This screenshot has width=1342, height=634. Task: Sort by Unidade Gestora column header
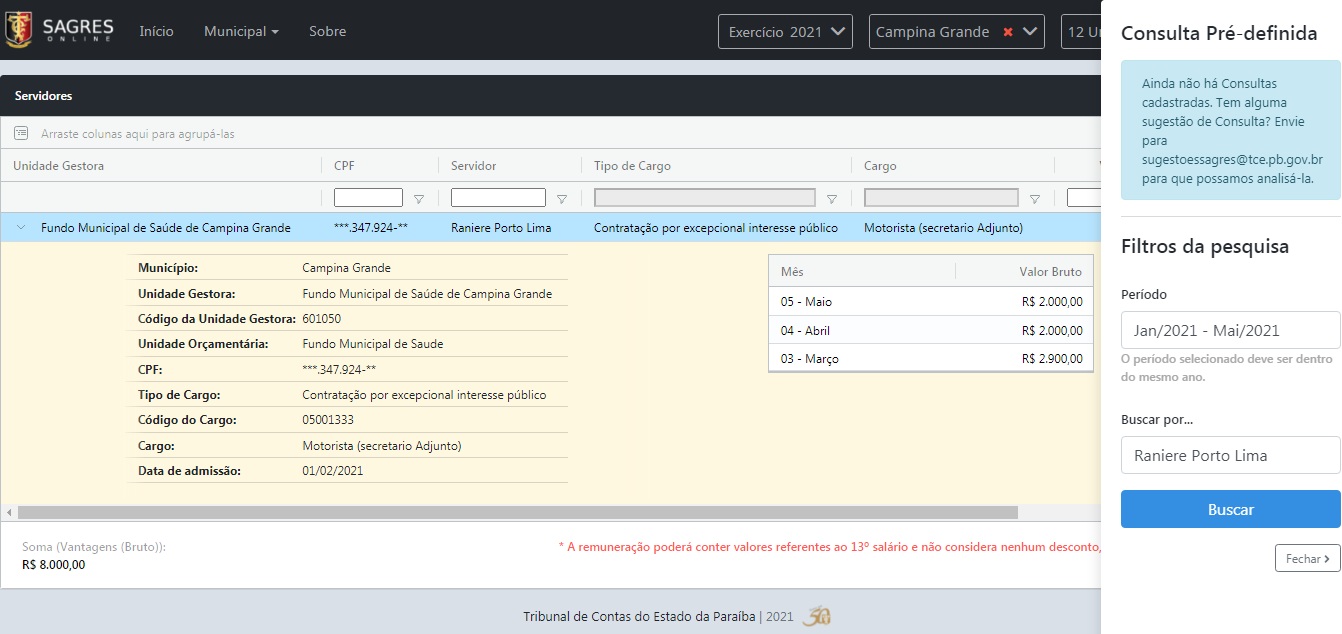pos(58,166)
